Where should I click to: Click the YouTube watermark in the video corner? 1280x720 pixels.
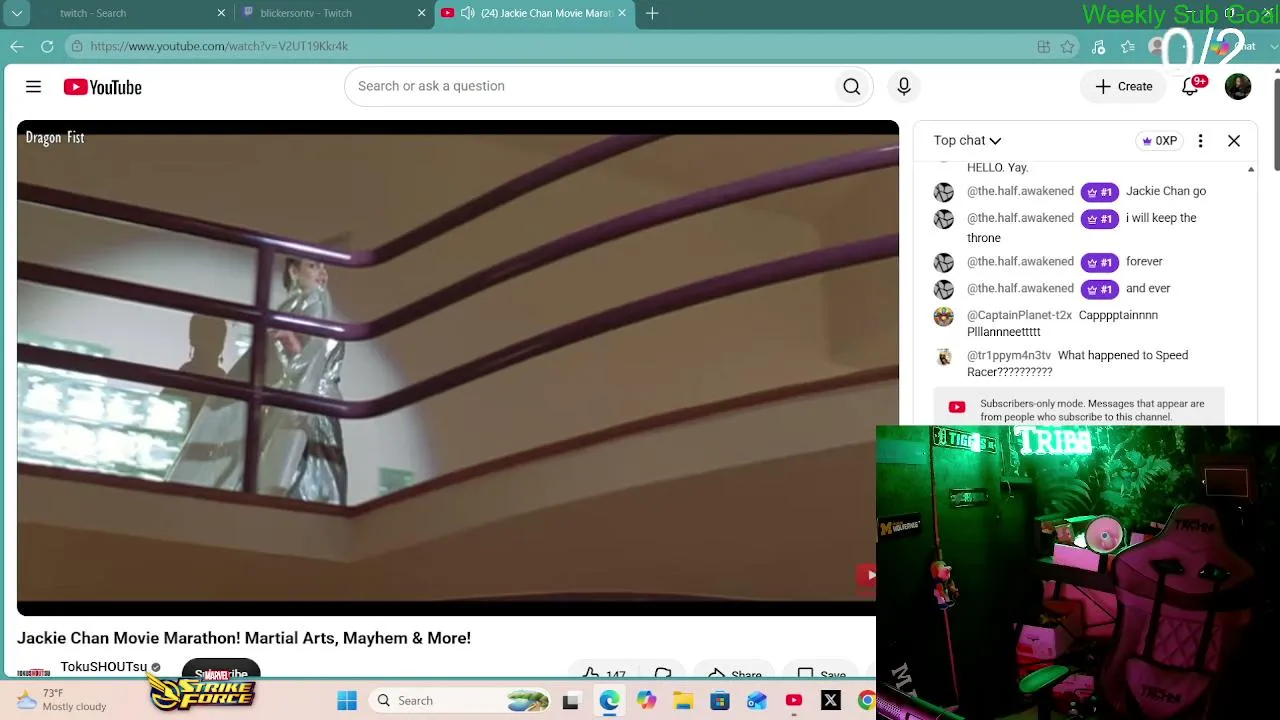pyautogui.click(x=866, y=575)
